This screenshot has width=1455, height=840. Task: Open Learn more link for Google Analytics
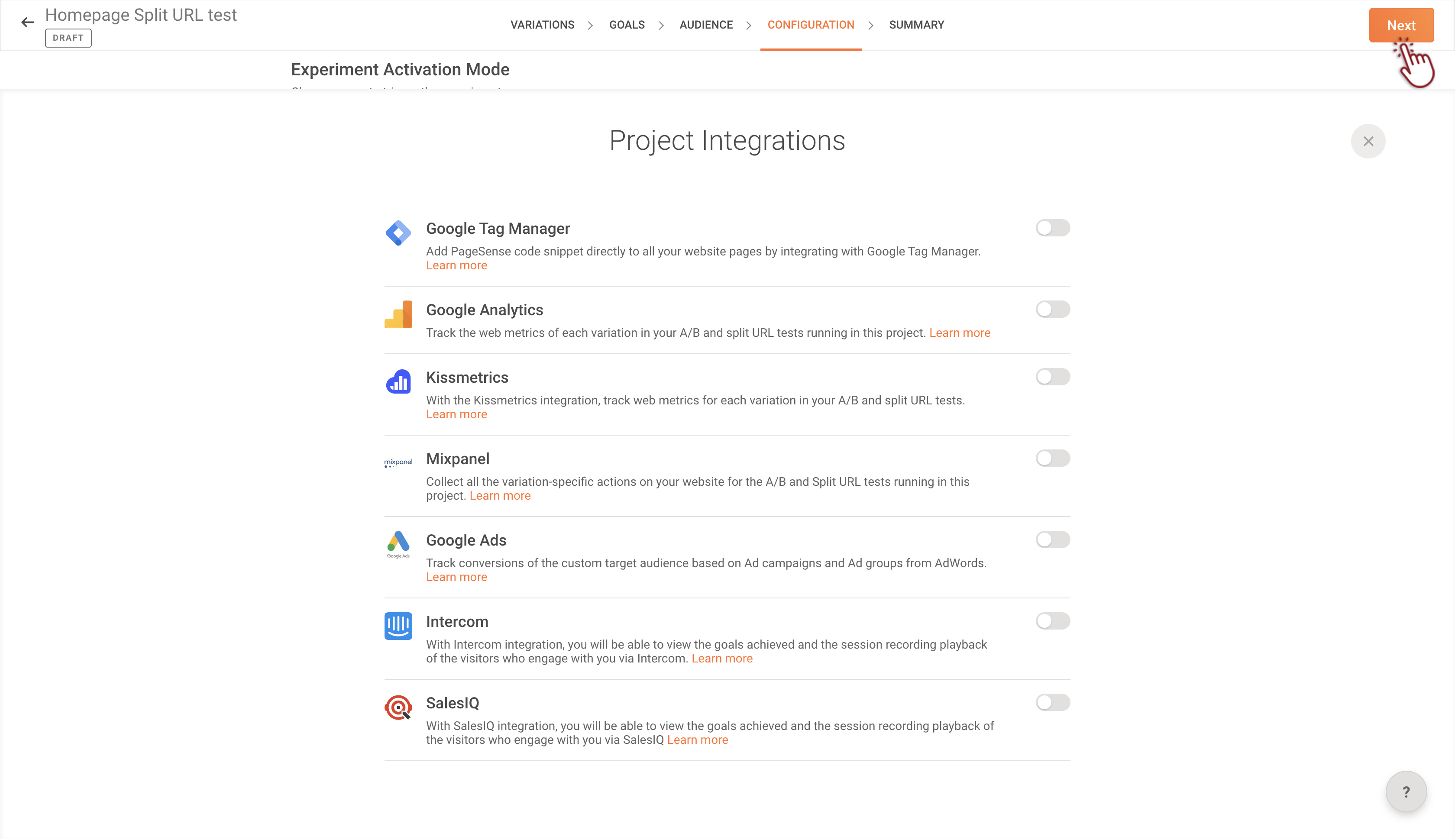960,333
